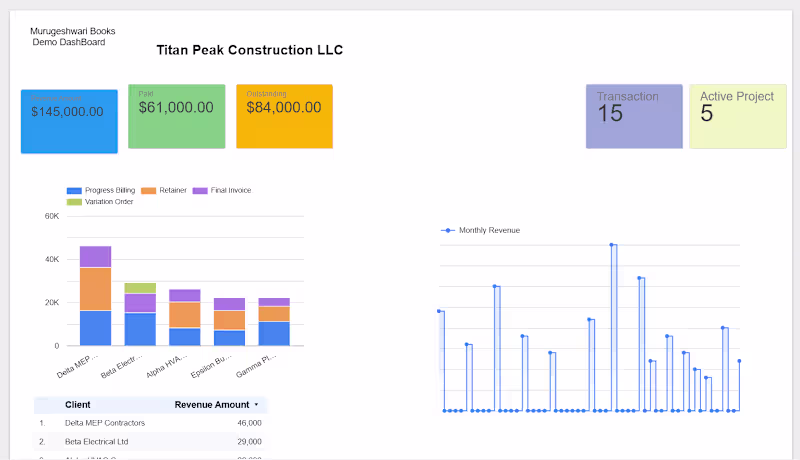Click the Delta MEP purple Final Invoice bar segment
The height and width of the screenshot is (460, 800).
[x=95, y=257]
